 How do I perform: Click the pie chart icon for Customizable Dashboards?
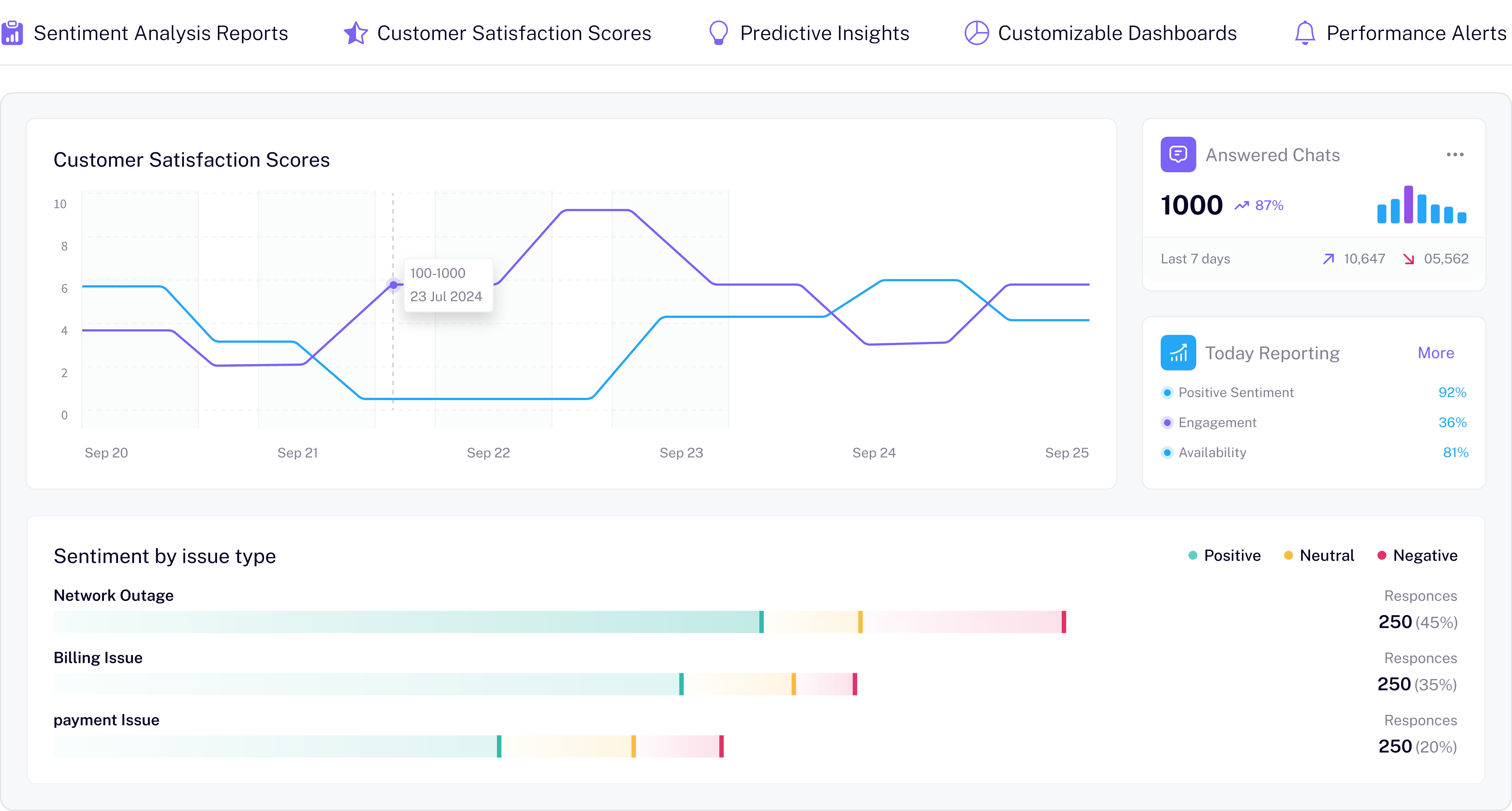pos(977,33)
